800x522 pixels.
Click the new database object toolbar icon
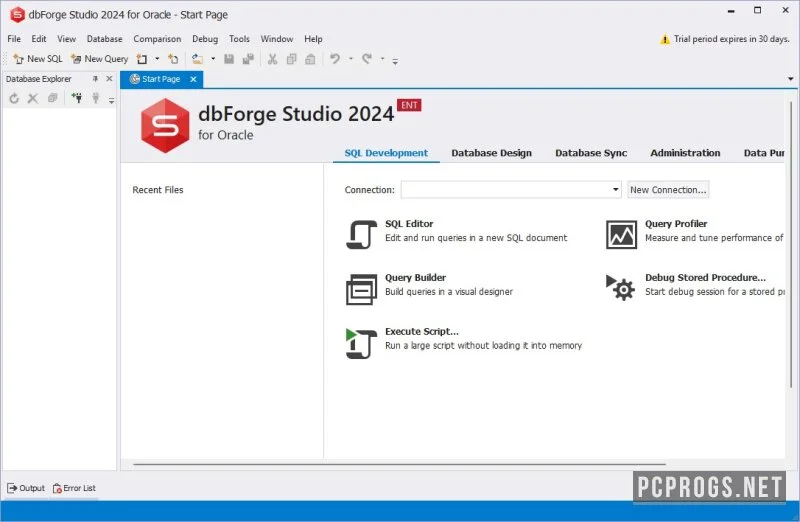[173, 59]
